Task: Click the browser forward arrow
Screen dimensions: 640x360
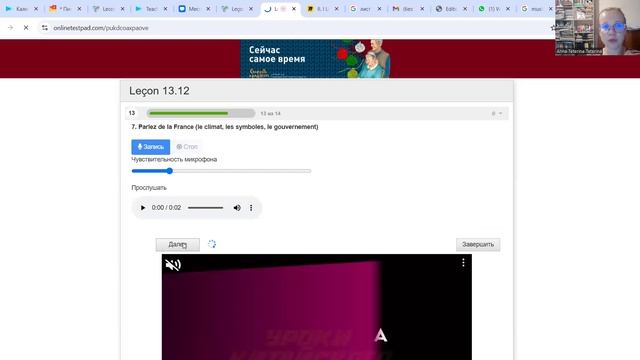Action: (x=11, y=28)
